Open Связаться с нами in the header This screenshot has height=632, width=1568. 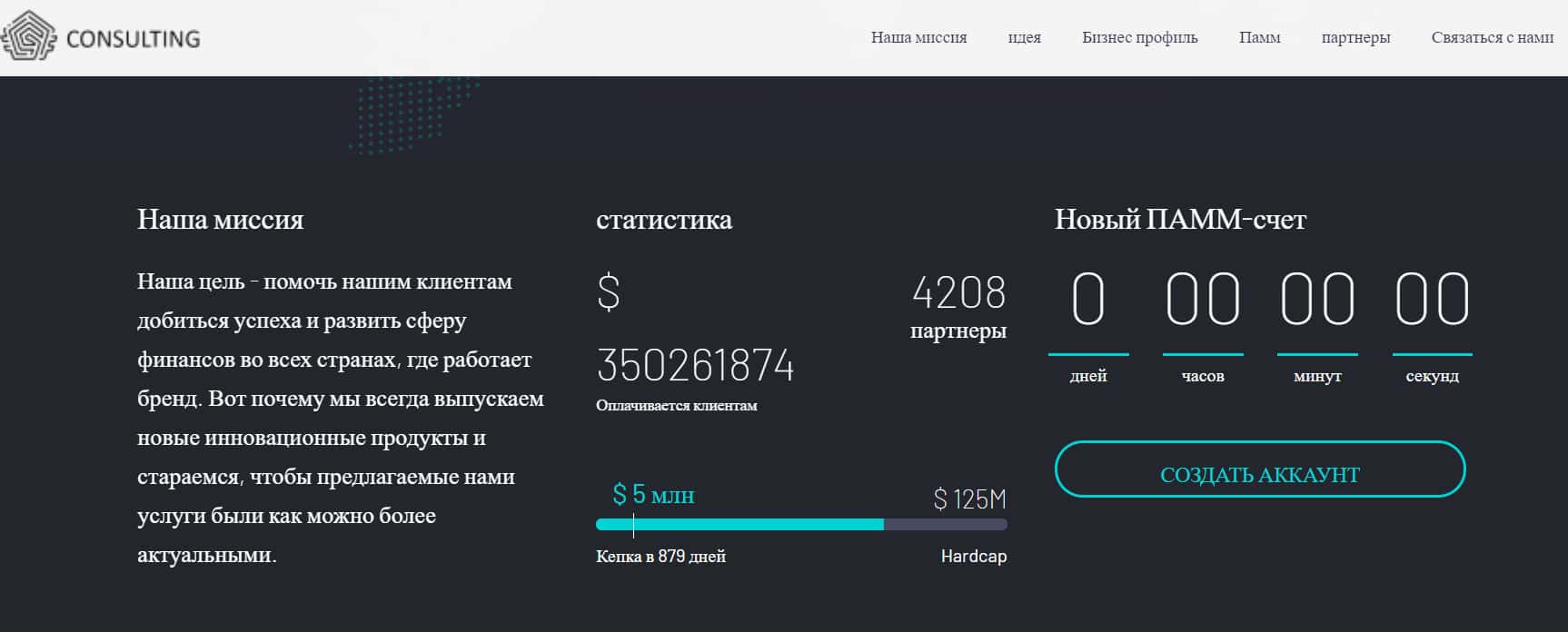click(x=1492, y=37)
